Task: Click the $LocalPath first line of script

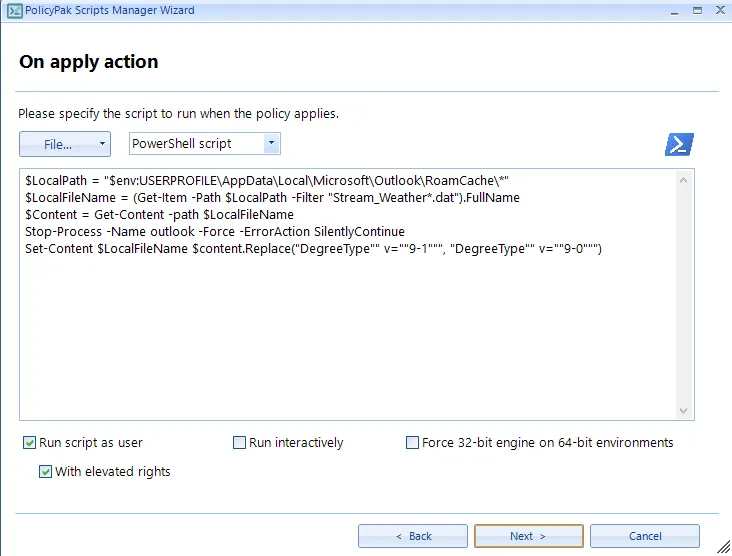Action: pos(266,181)
